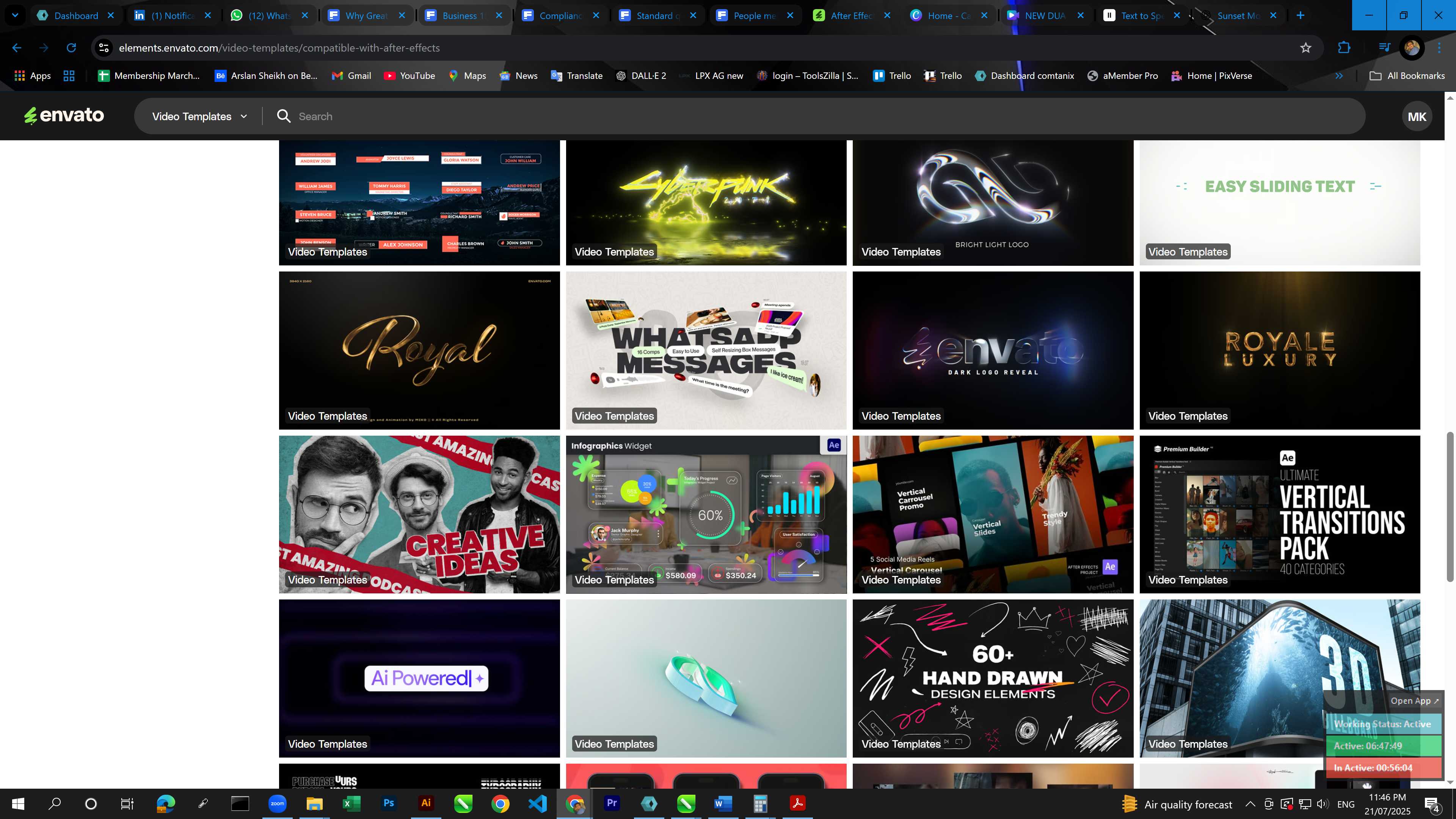Viewport: 1456px width, 819px height.
Task: Open the Easy Sliding Text template
Action: (1280, 202)
